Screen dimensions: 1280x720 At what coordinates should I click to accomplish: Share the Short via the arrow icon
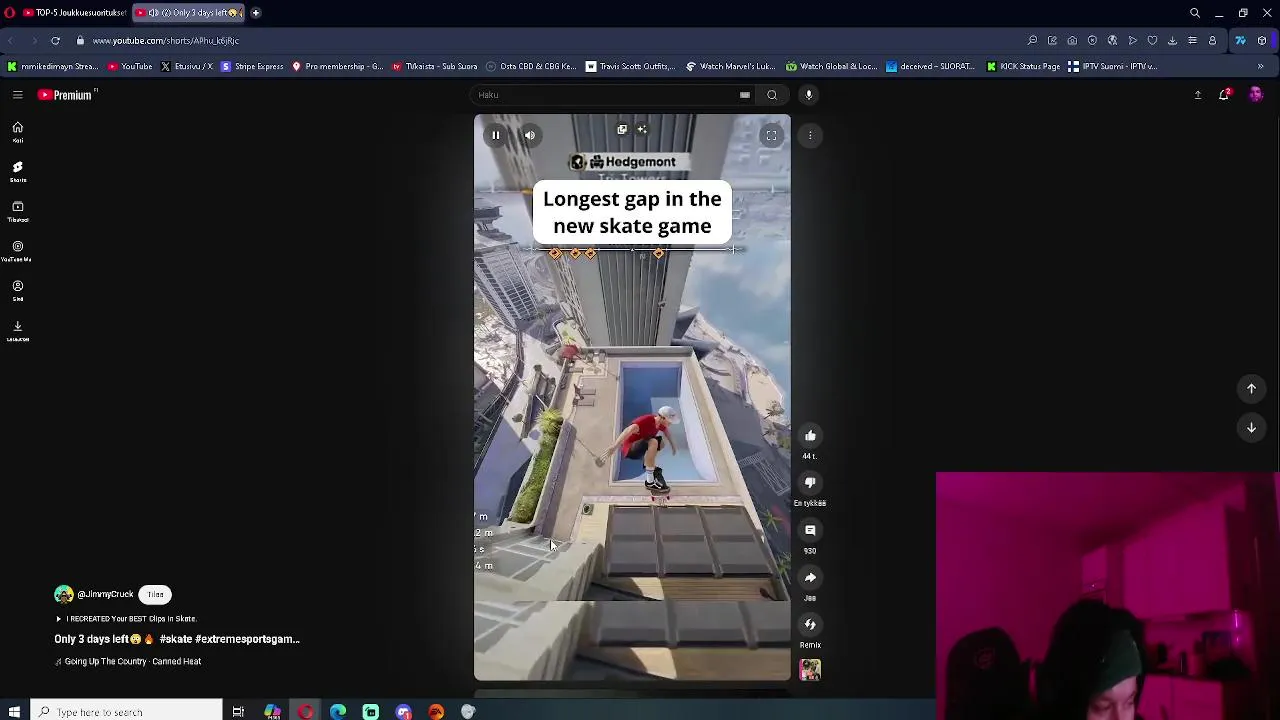(810, 577)
